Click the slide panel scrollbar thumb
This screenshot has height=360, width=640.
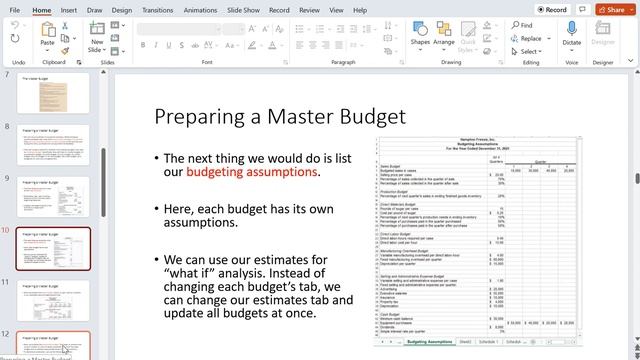[103, 182]
